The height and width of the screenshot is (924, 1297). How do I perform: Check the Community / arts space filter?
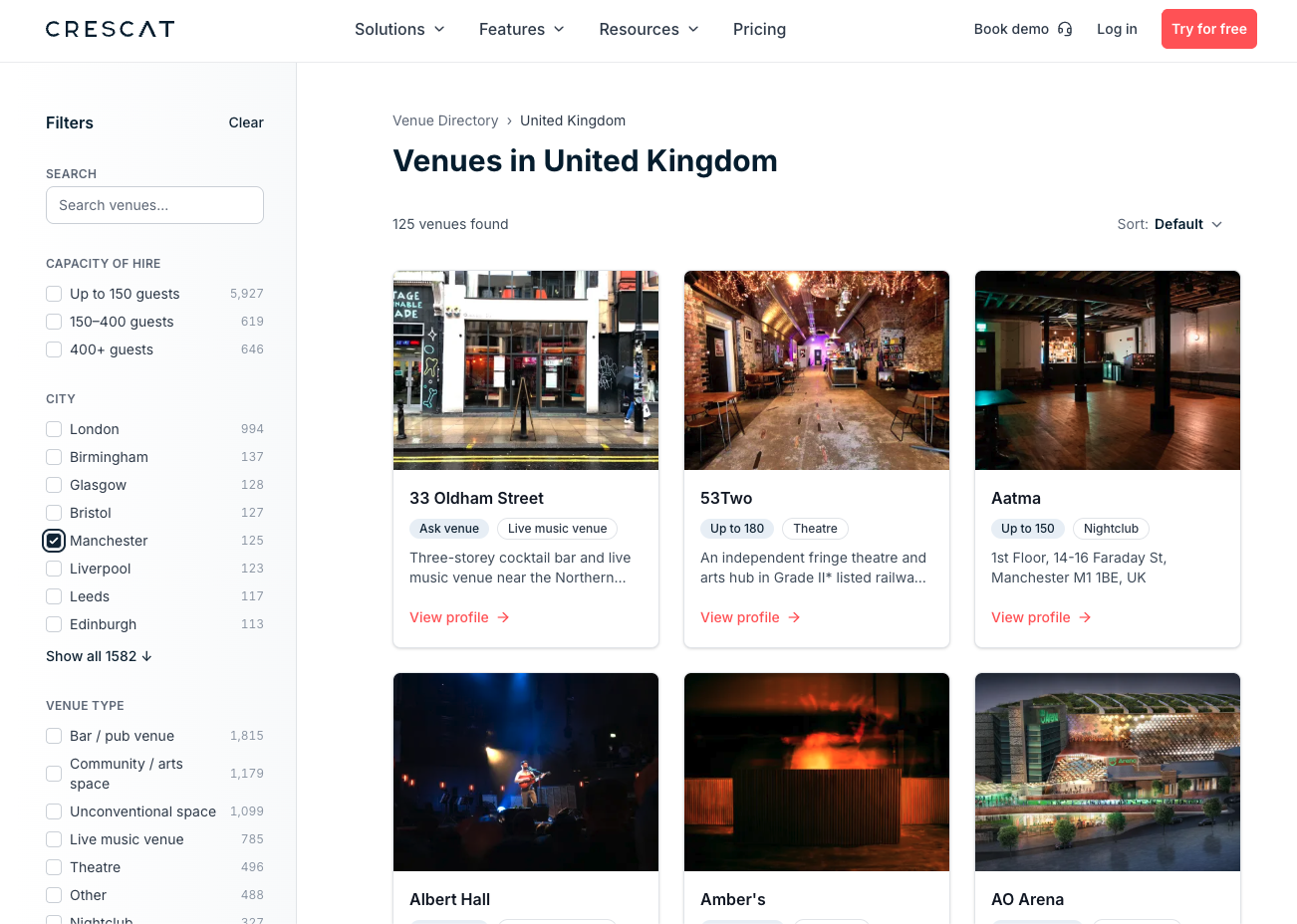pyautogui.click(x=54, y=774)
